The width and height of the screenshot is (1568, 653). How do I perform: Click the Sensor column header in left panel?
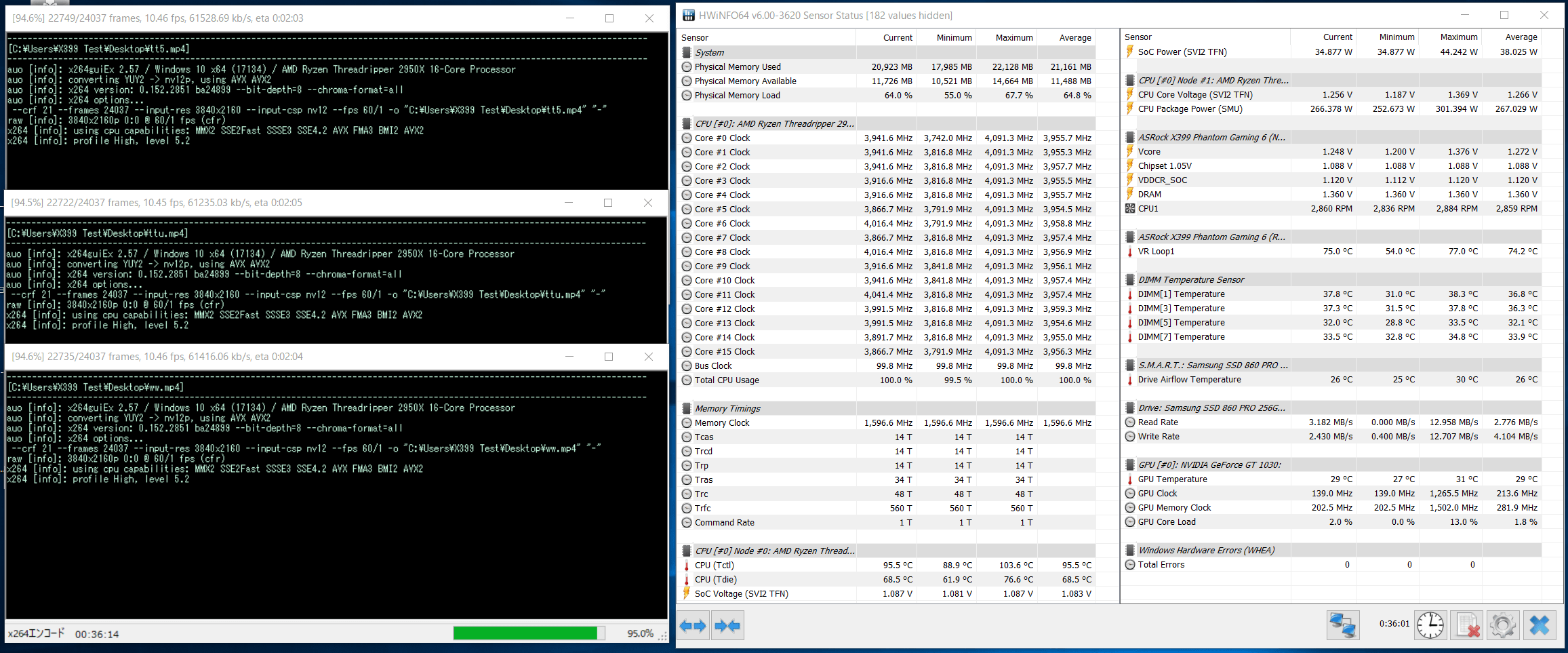(x=767, y=37)
